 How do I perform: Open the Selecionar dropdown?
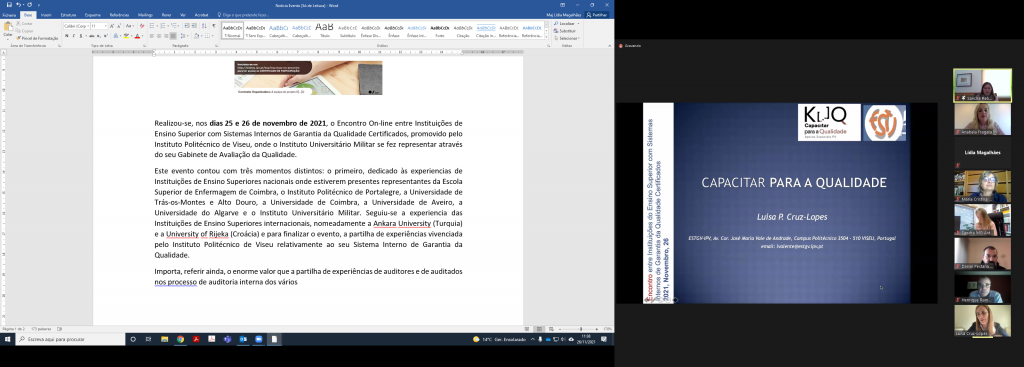click(566, 38)
